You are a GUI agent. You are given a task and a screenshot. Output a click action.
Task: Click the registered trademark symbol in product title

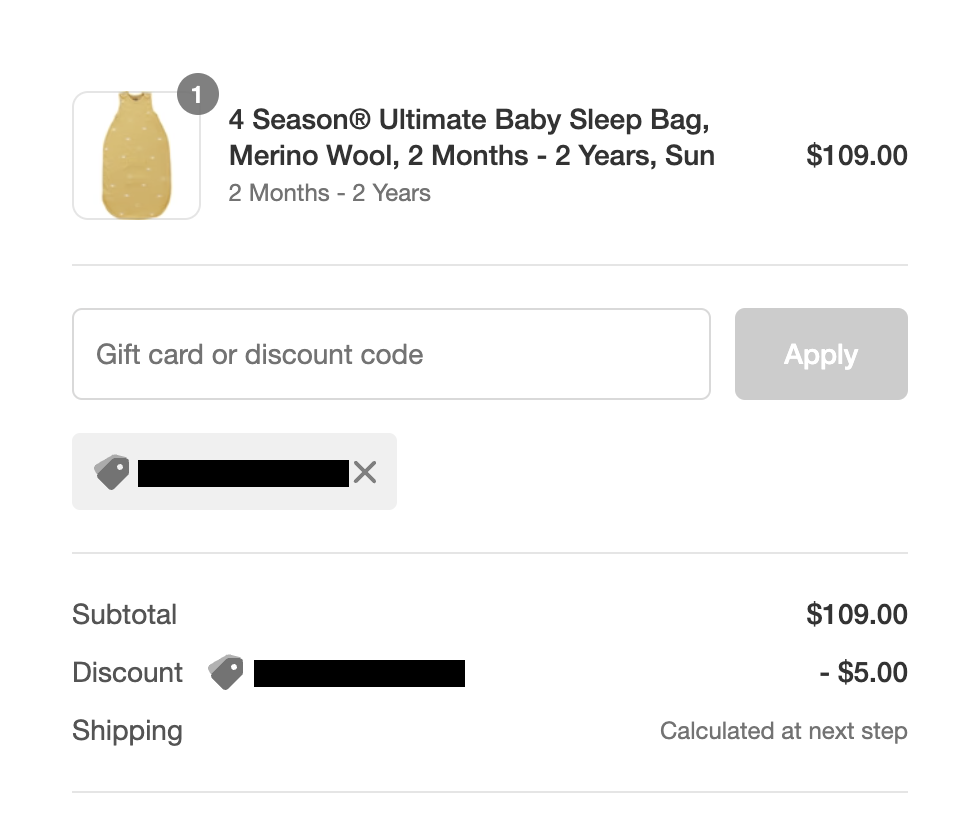359,121
